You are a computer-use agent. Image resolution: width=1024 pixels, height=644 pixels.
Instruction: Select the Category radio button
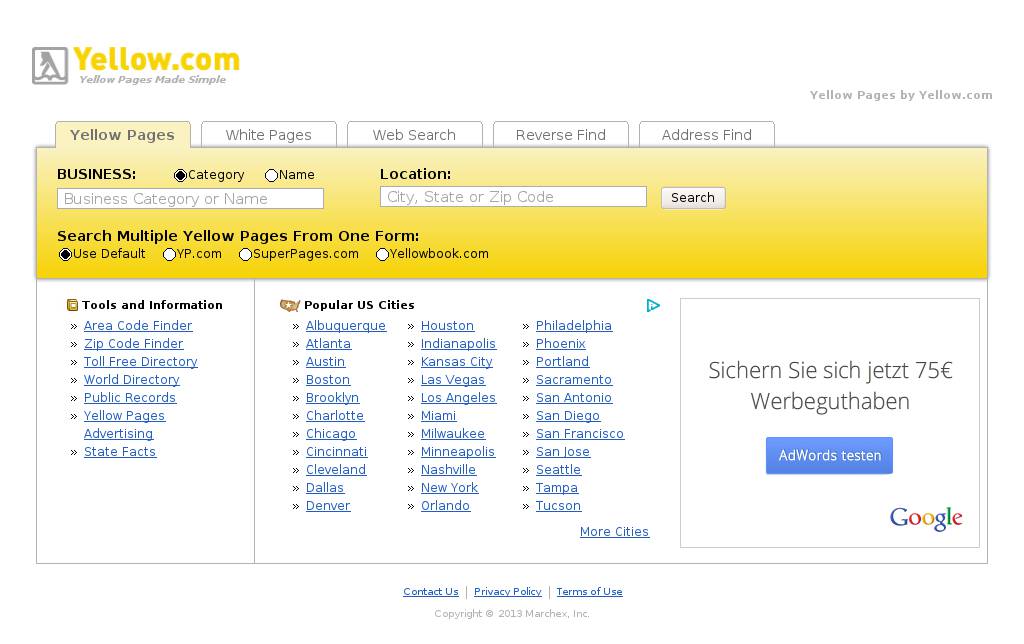(181, 176)
